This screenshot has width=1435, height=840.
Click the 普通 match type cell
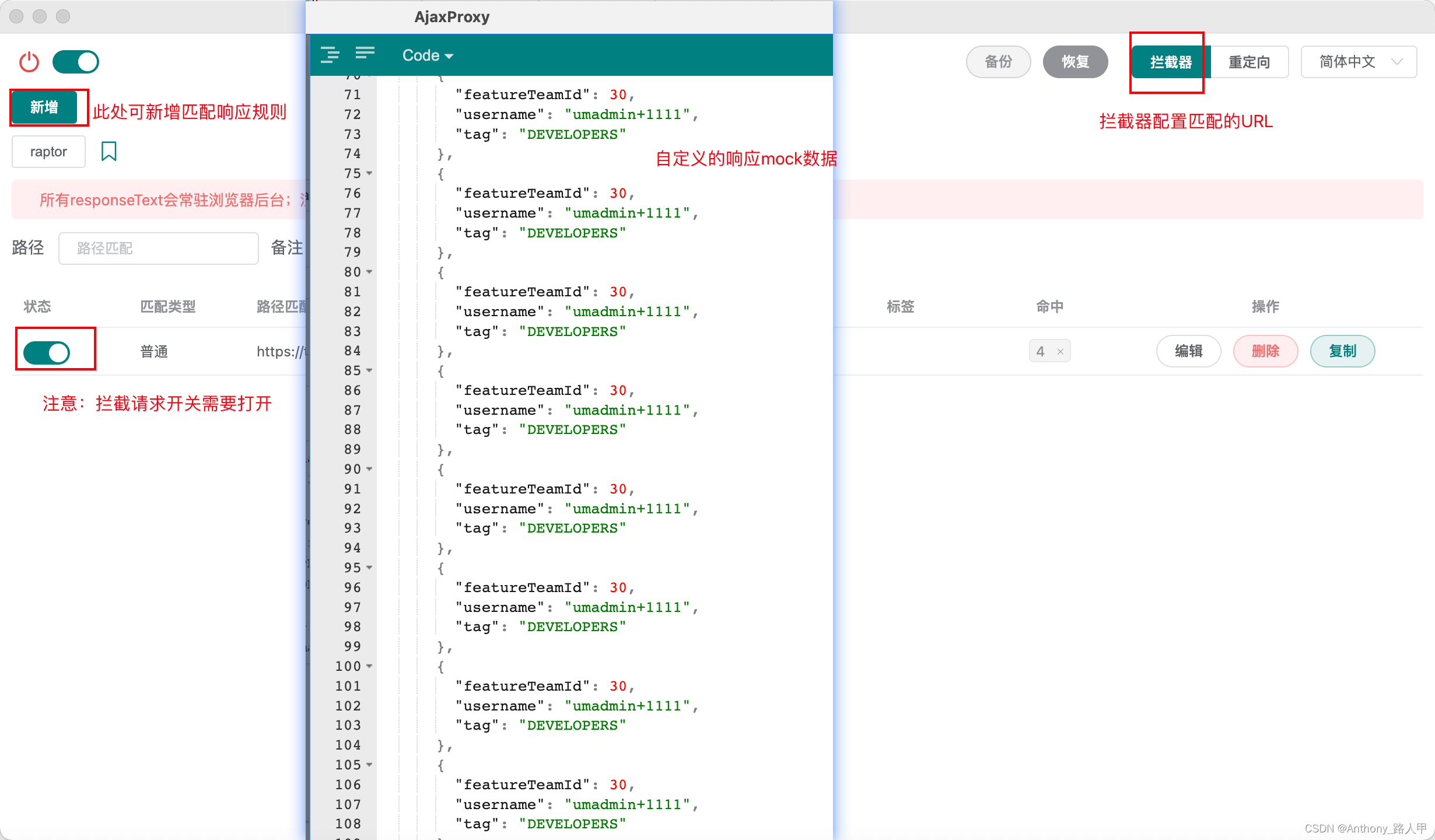155,352
